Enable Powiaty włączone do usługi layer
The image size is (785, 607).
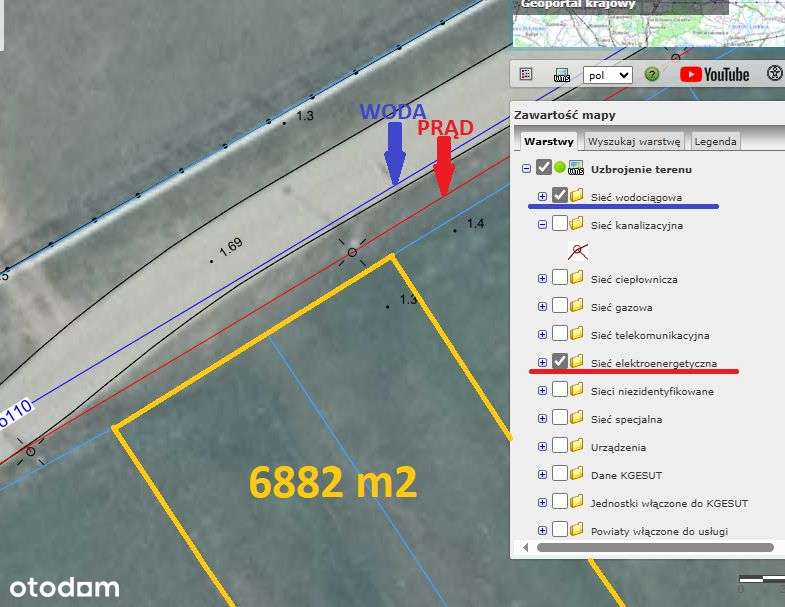point(560,529)
